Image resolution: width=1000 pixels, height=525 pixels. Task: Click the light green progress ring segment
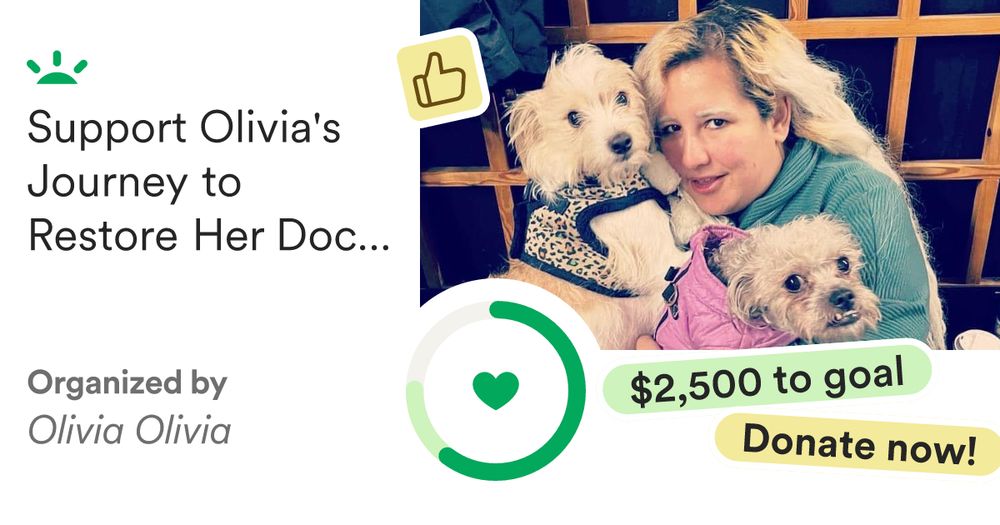point(419,420)
